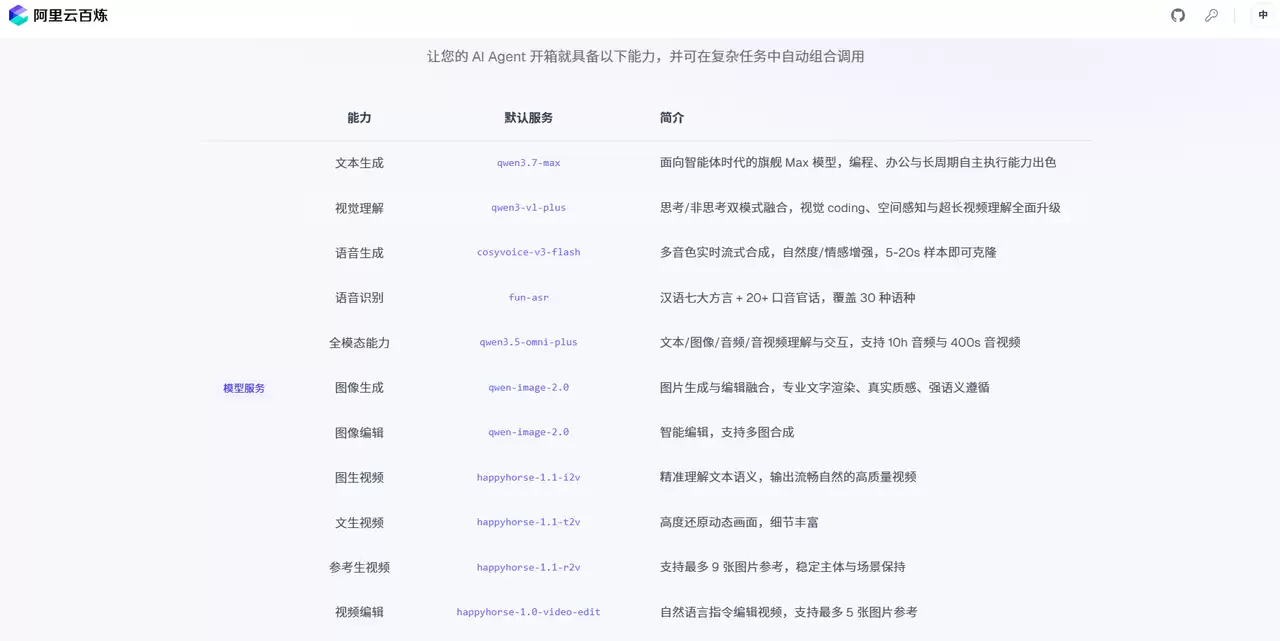The height and width of the screenshot is (641, 1280).
Task: Click the description starting 精准理解文本语义
Action: tap(788, 478)
